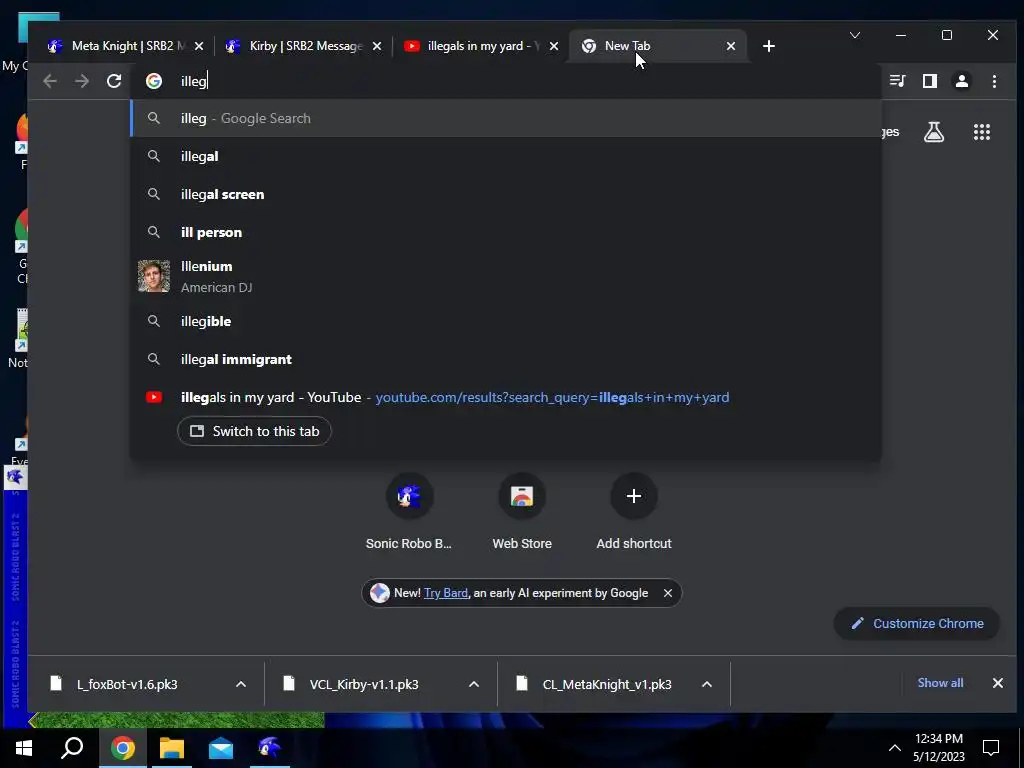1024x768 pixels.
Task: Click Chrome icon in taskbar
Action: coord(122,748)
